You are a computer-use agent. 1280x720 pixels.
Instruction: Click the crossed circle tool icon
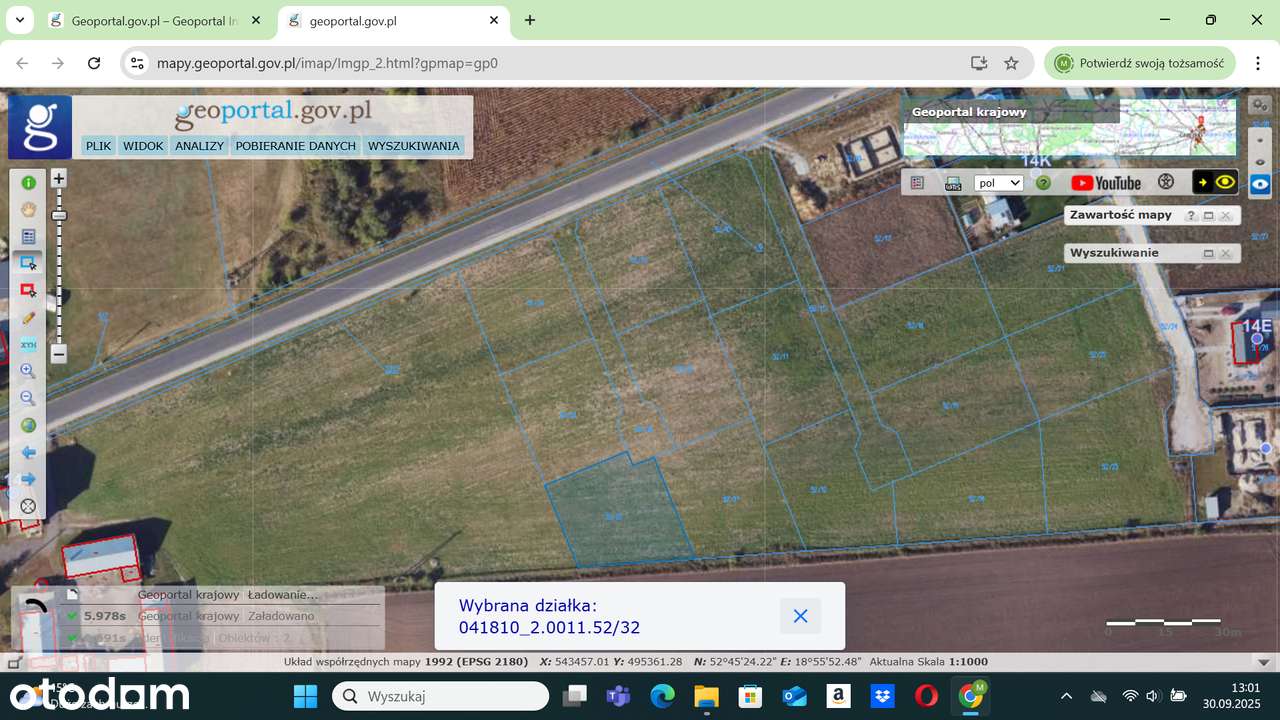pos(28,506)
